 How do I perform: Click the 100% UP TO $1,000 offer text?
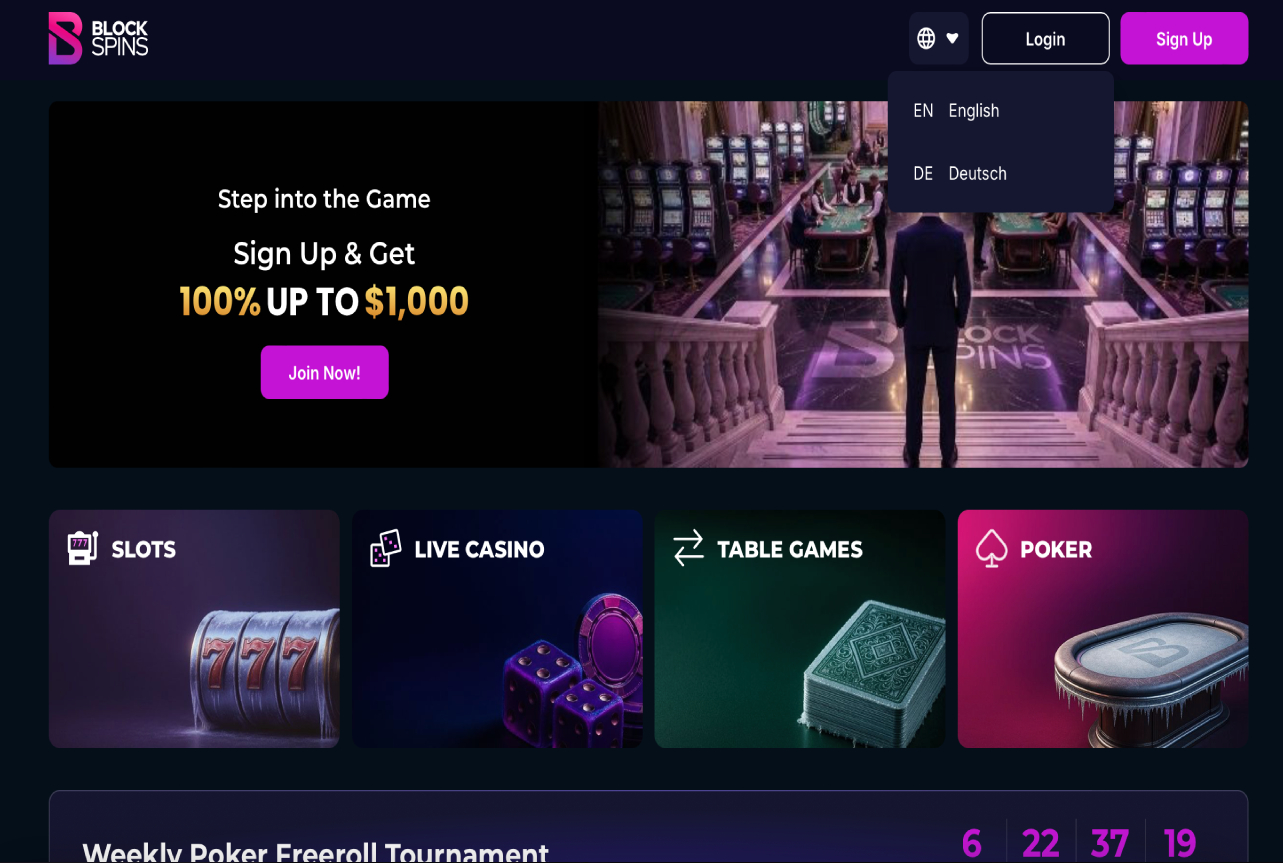tap(324, 301)
